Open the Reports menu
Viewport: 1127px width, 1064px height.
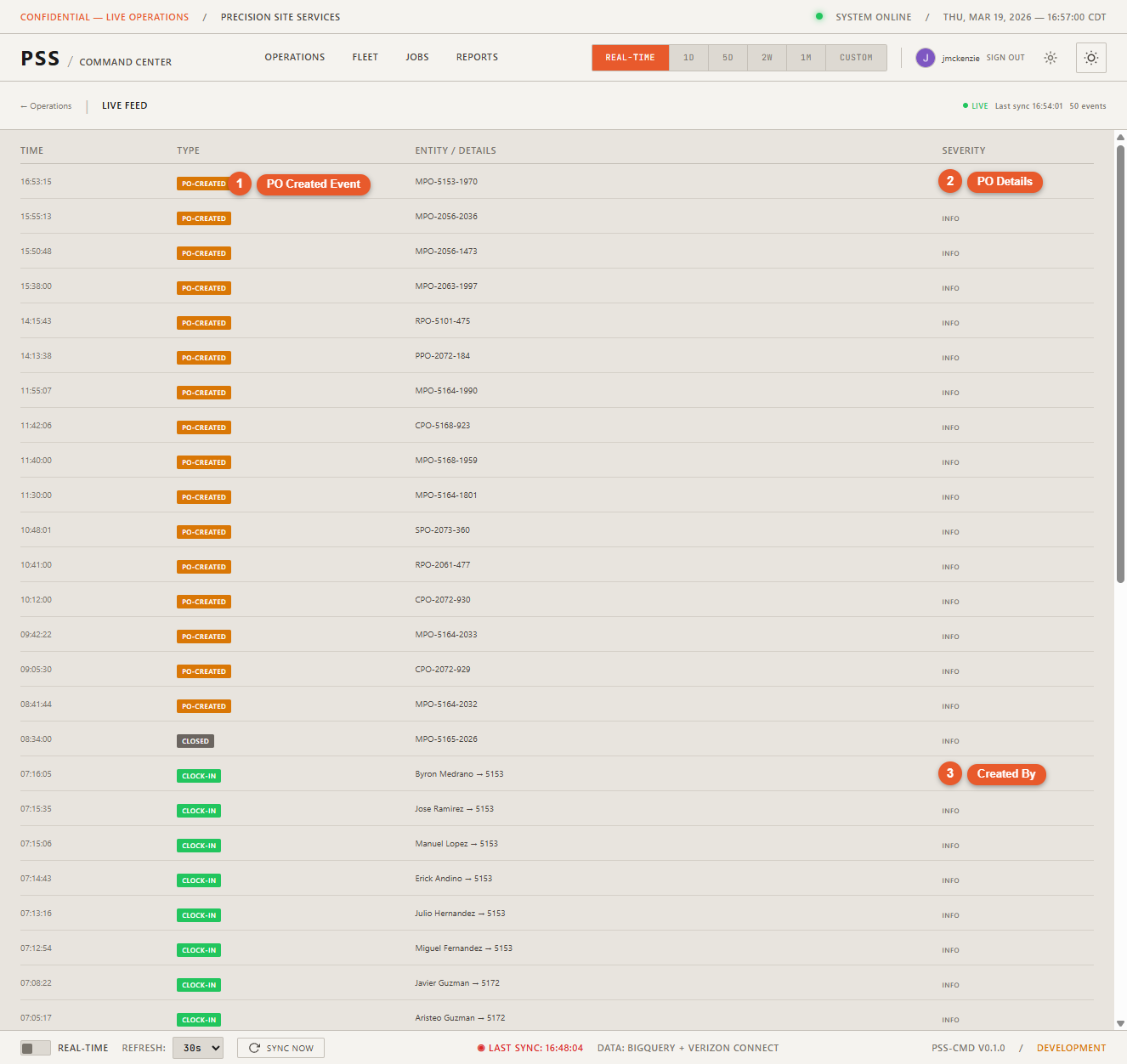(x=477, y=57)
